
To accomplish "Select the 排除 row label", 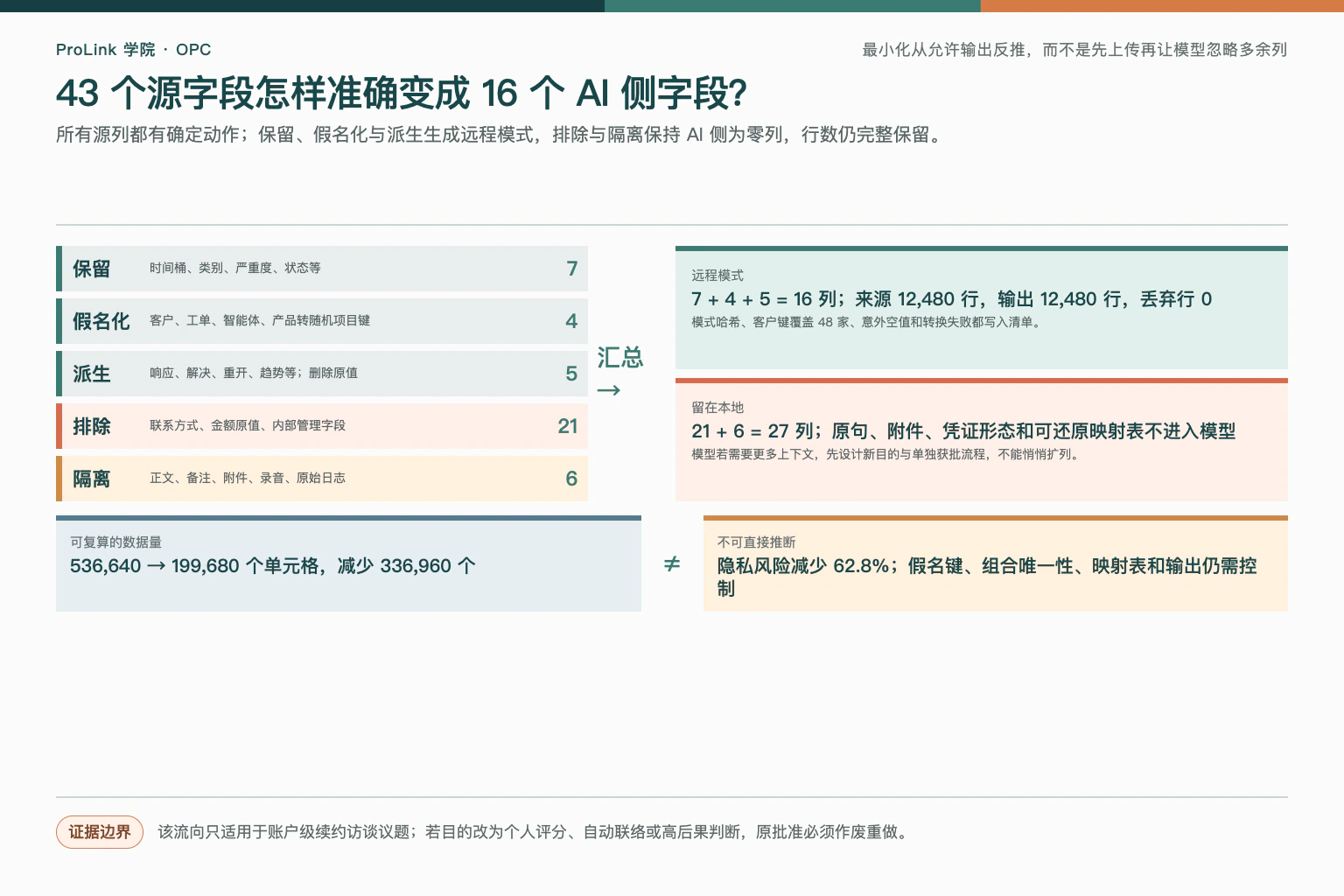I will click(x=92, y=426).
